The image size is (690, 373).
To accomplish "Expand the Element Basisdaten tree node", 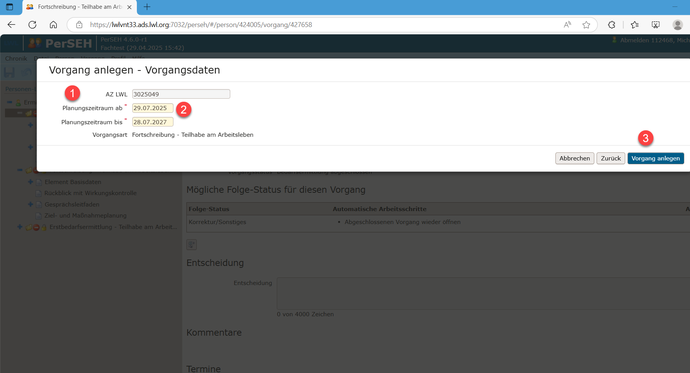I will click(x=30, y=182).
